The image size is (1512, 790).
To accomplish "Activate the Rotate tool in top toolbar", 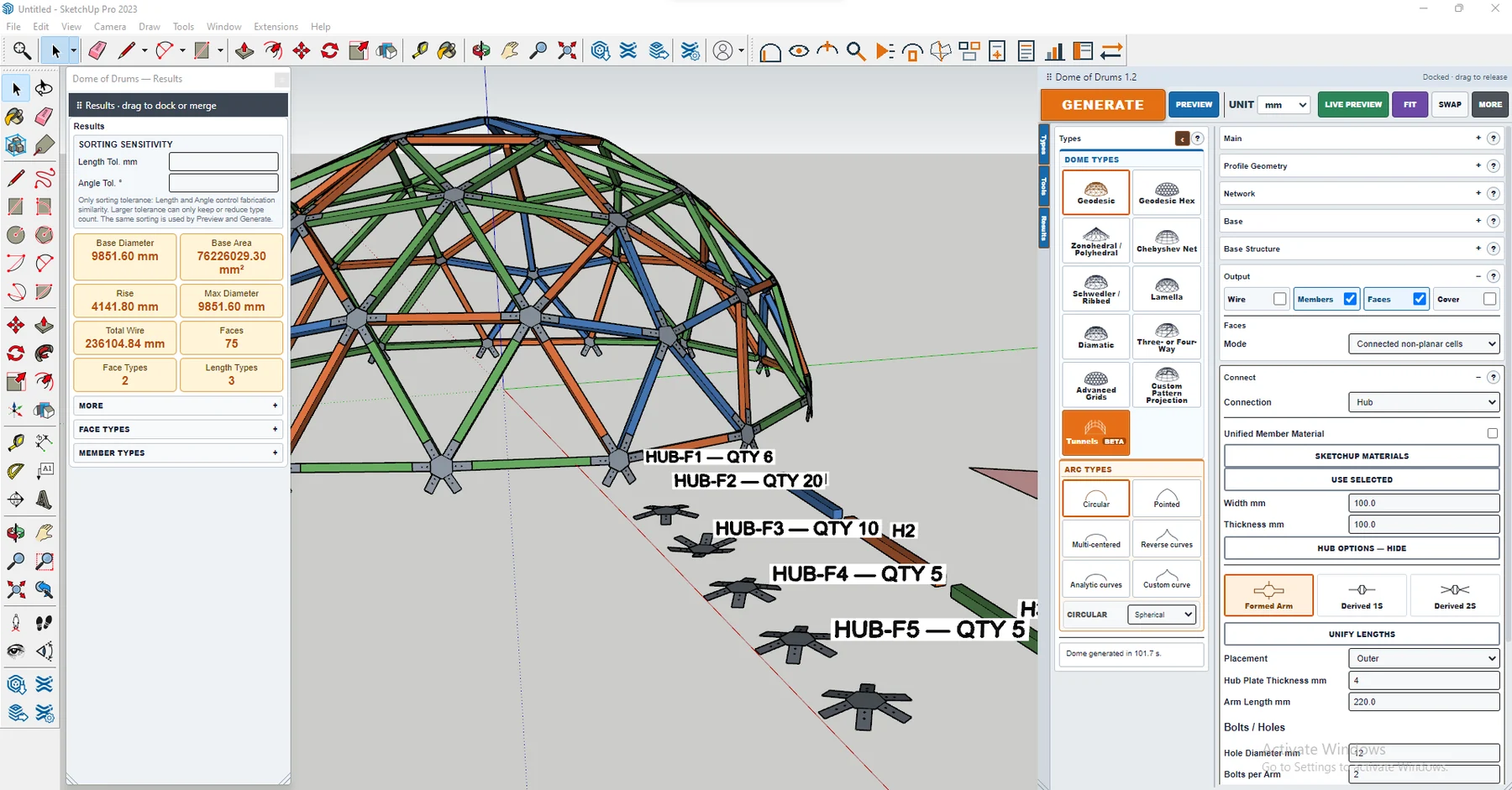I will 330,51.
